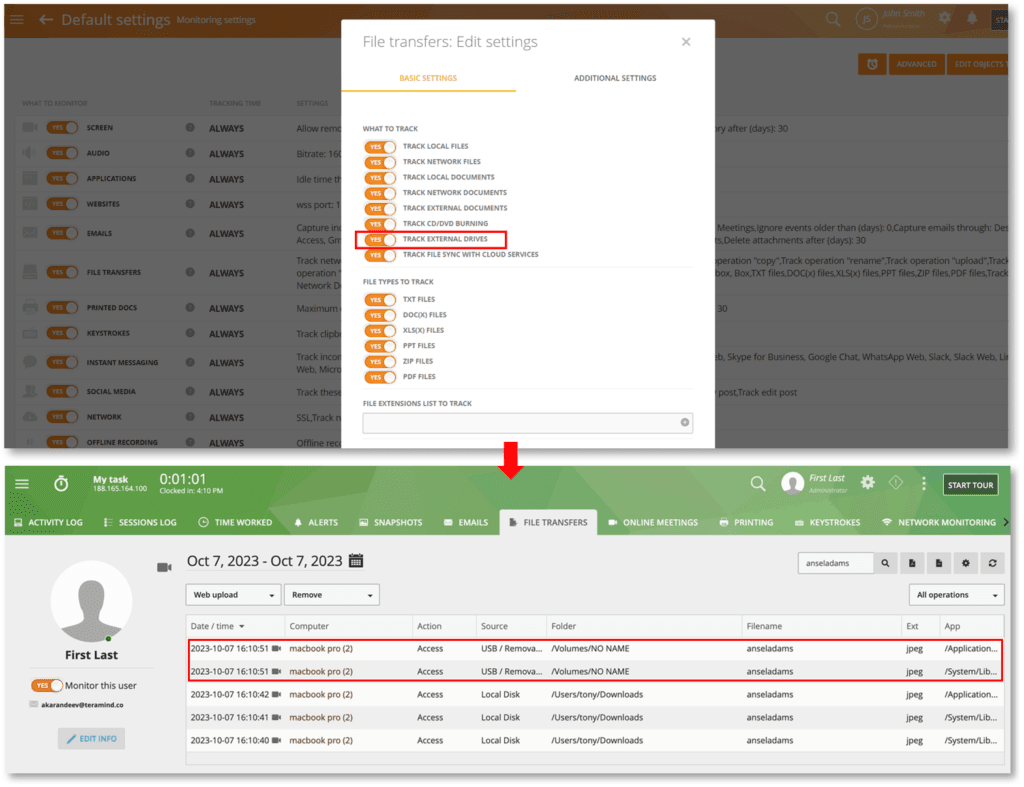Screen dimensions: 1024x787
Task: Toggle DOC(X) Files tracking switch
Action: (380, 315)
